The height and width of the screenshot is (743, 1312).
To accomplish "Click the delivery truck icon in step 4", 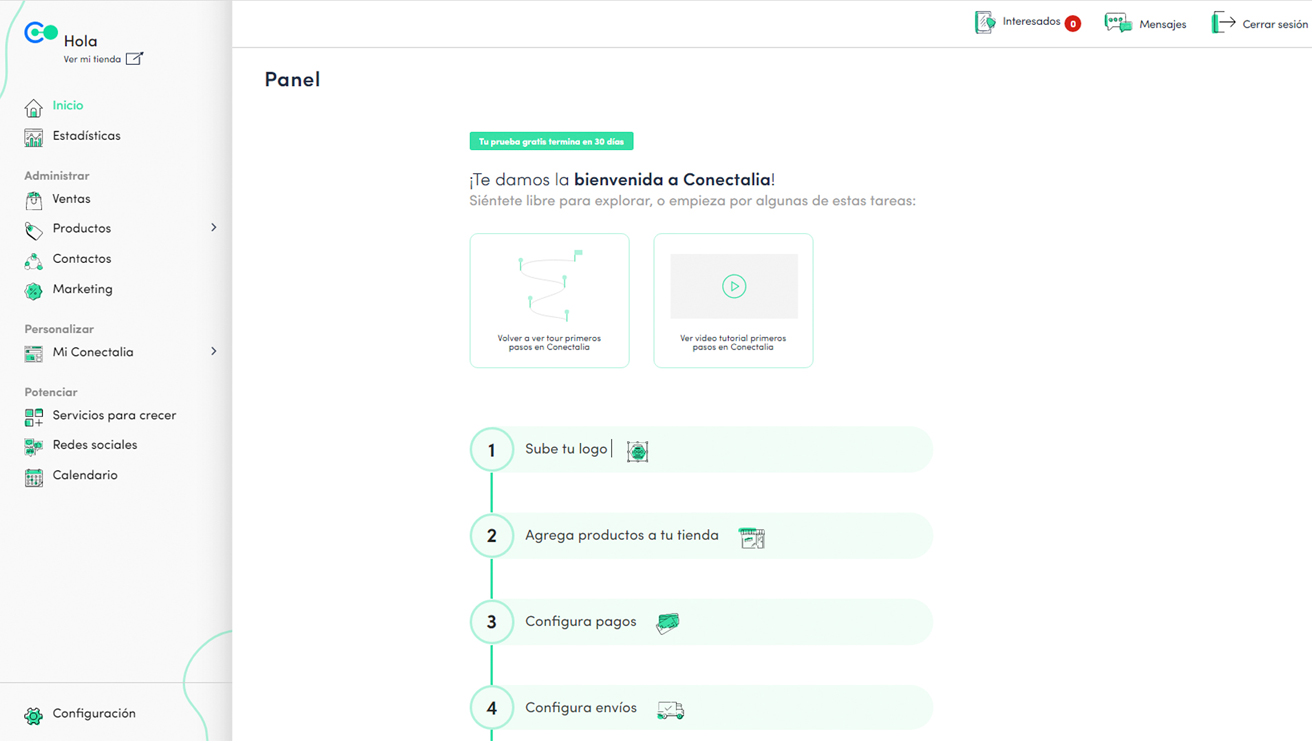I will coord(671,710).
